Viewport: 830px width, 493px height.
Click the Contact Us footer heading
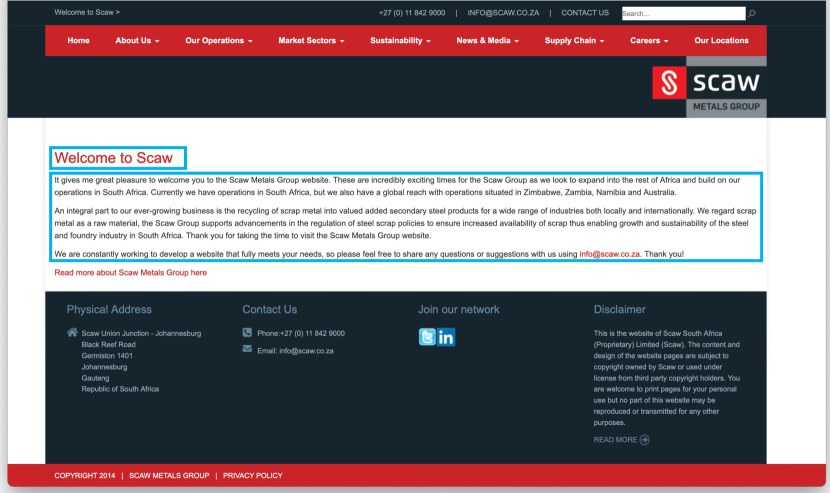pyautogui.click(x=269, y=309)
